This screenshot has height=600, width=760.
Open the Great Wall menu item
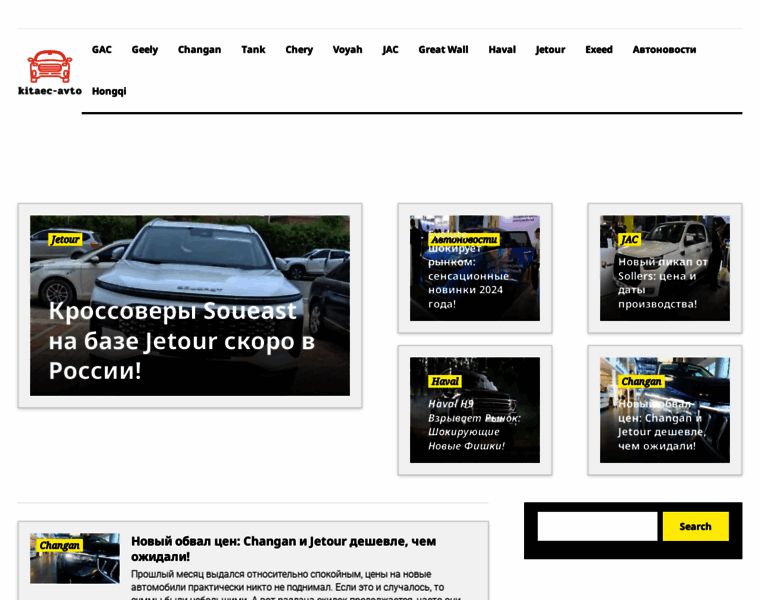click(443, 49)
